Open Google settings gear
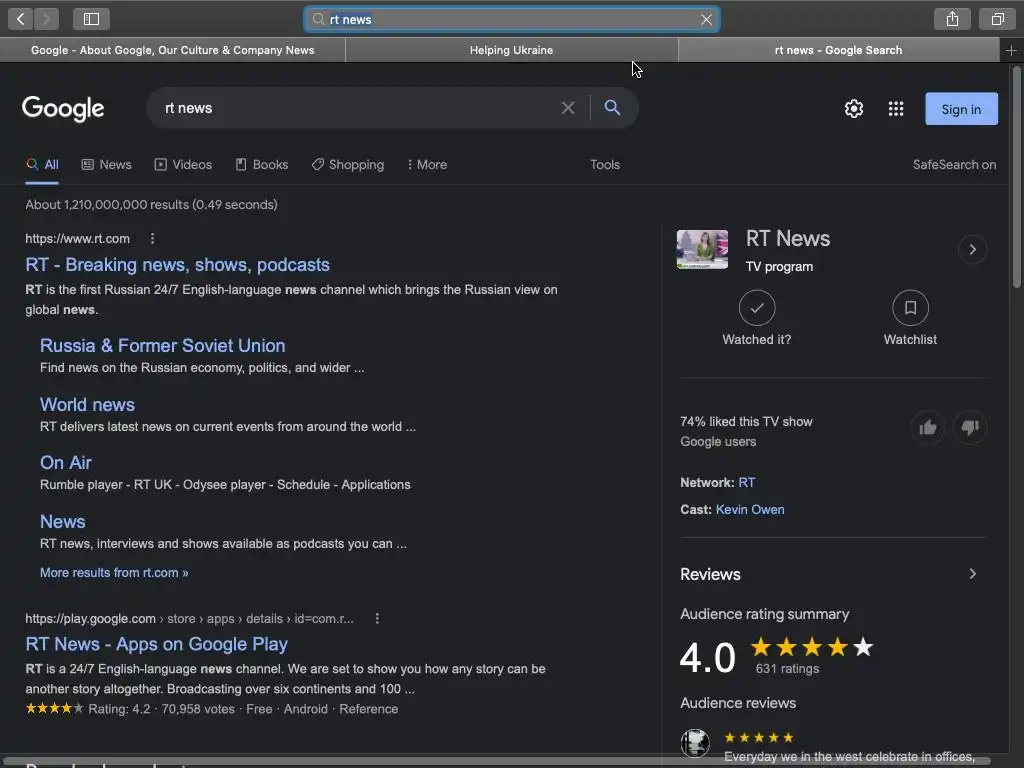Viewport: 1024px width, 768px height. click(854, 108)
